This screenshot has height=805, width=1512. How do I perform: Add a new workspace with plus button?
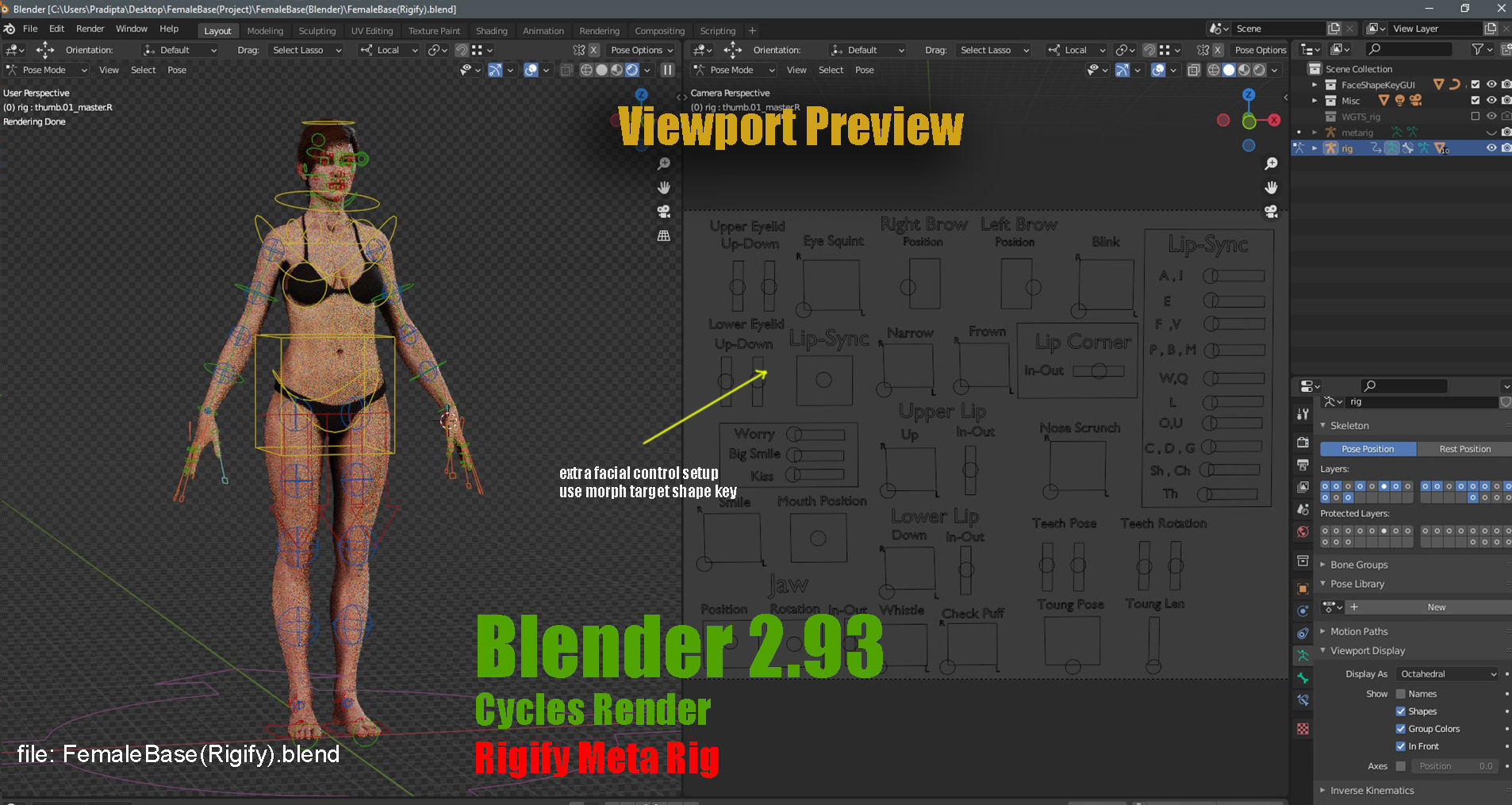coord(752,31)
